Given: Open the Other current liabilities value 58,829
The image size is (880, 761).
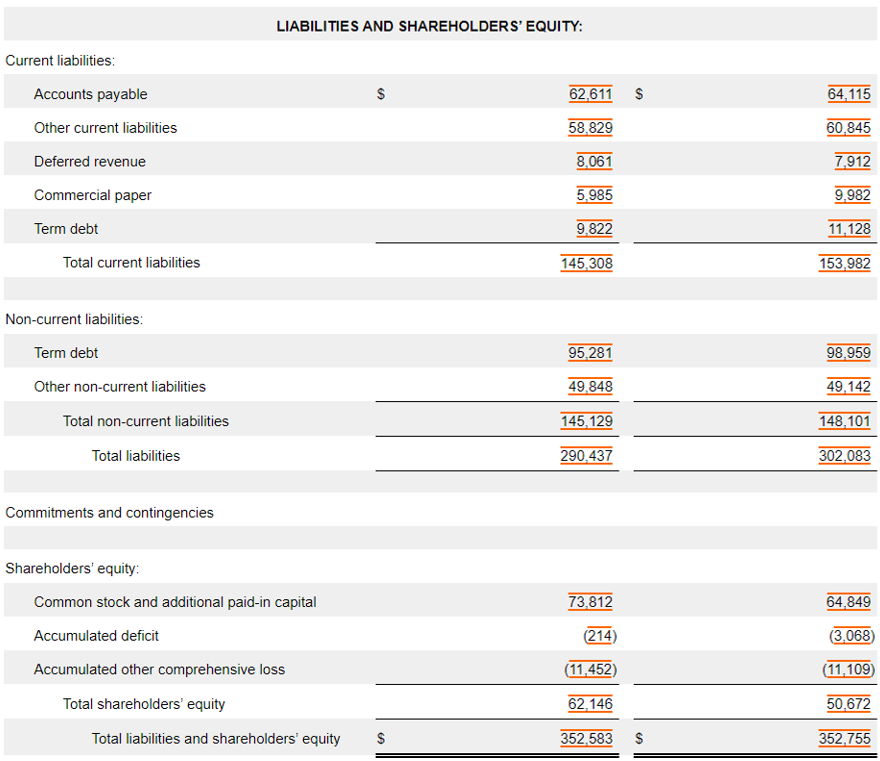Looking at the screenshot, I should click(x=590, y=128).
